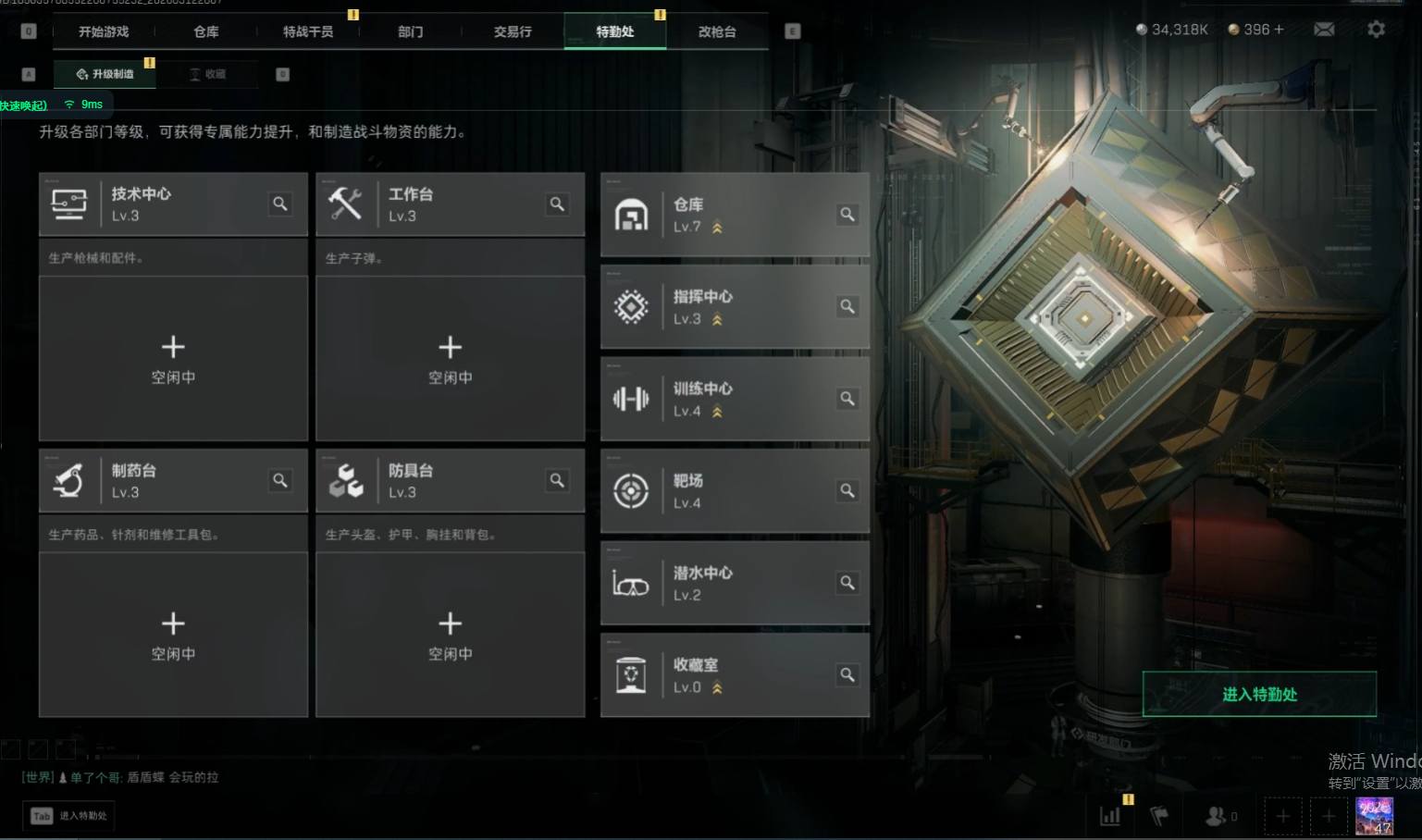Viewport: 1422px width, 840px height.
Task: Click the player avatar thumbnail
Action: coord(1375,816)
